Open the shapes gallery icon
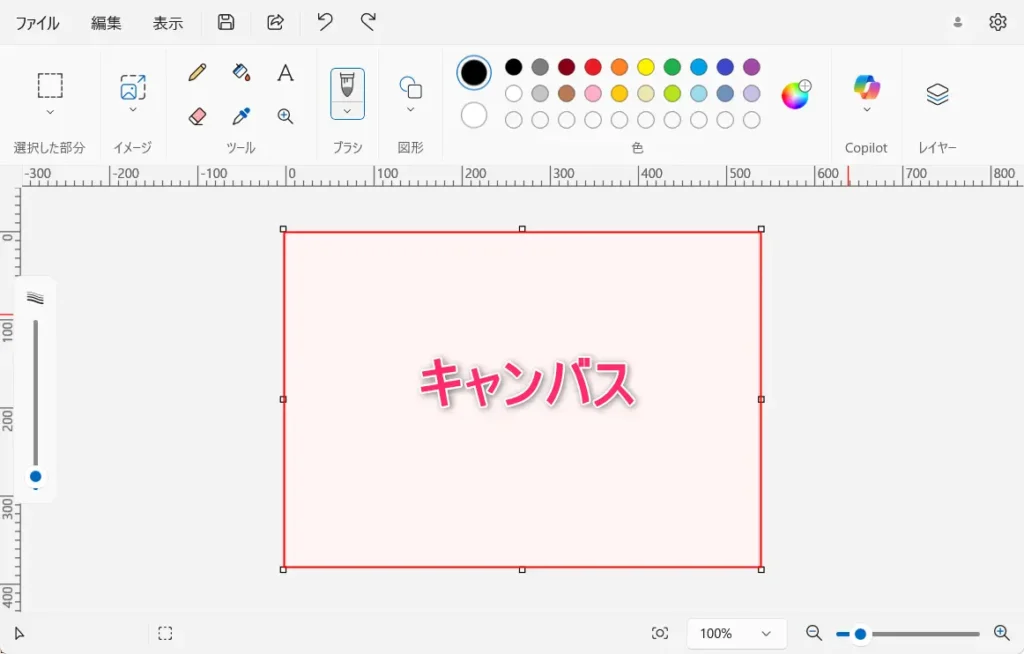1024x654 pixels. click(x=411, y=86)
